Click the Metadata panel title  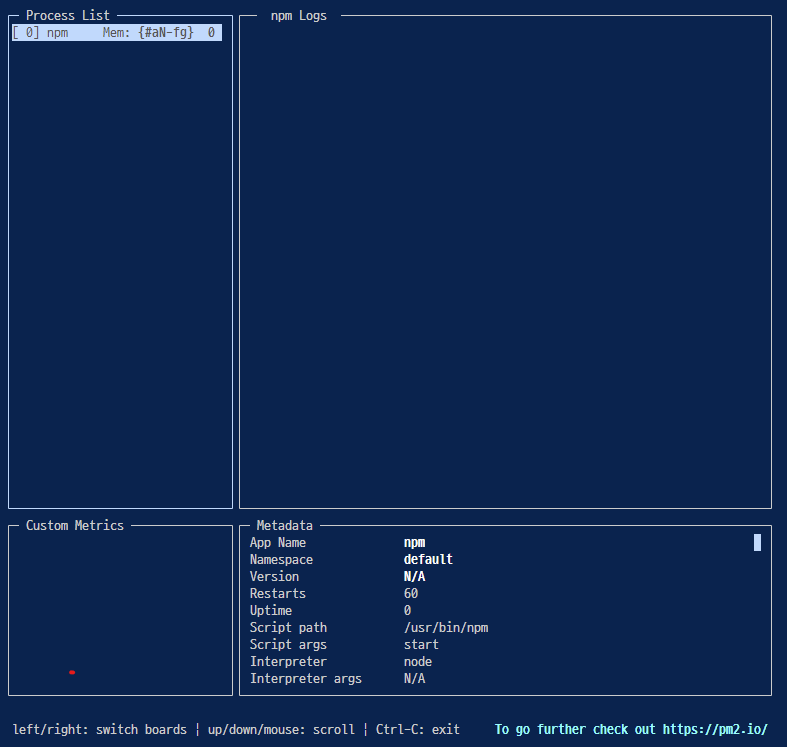285,525
